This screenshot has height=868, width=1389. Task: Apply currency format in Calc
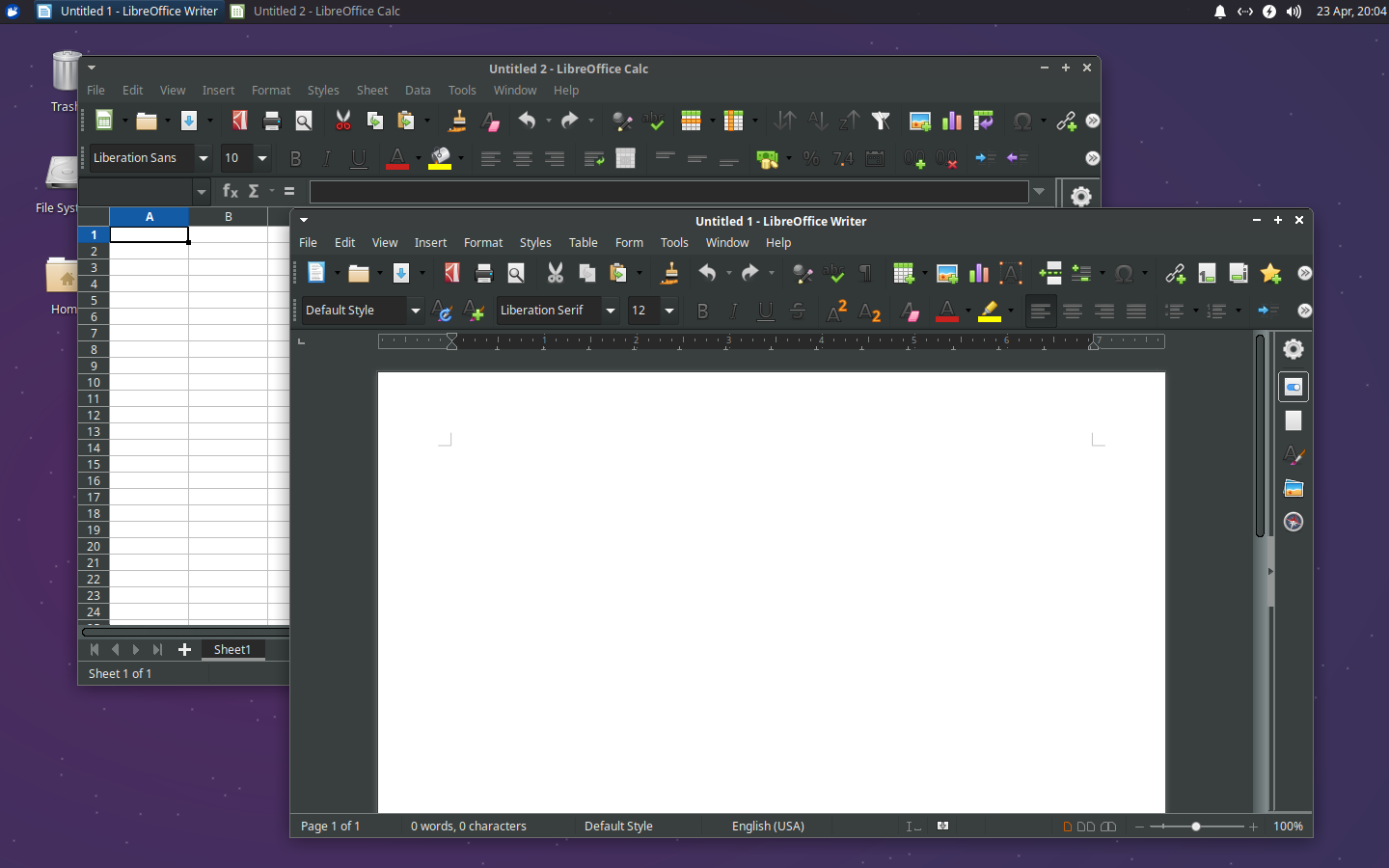[765, 158]
